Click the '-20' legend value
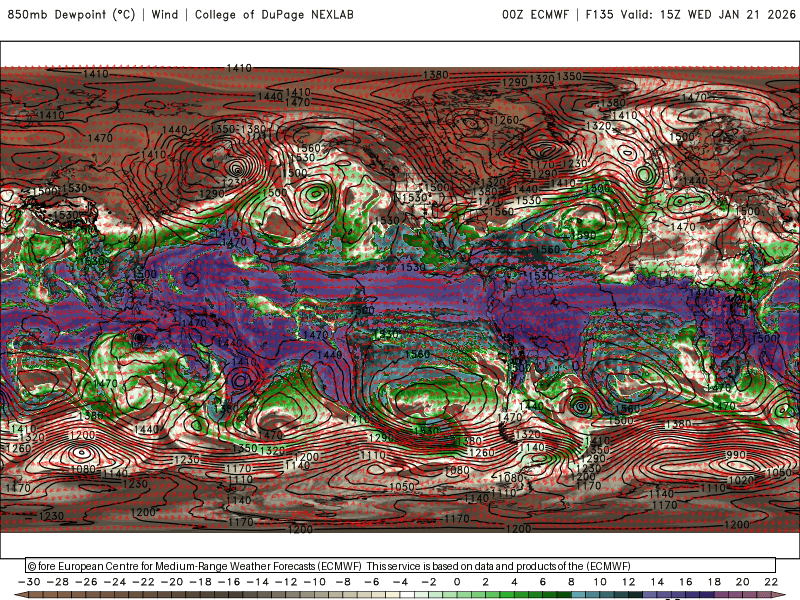This screenshot has height=600, width=800. click(172, 582)
